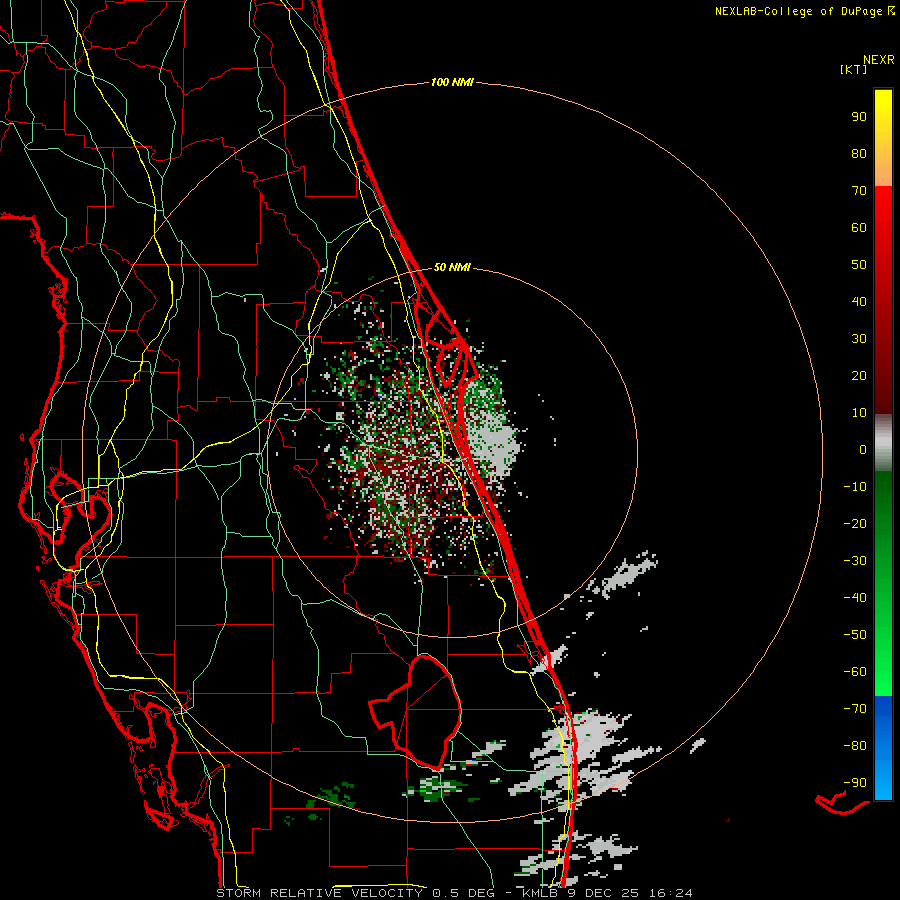
Task: Select the 0 value on velocity scale
Action: [863, 449]
